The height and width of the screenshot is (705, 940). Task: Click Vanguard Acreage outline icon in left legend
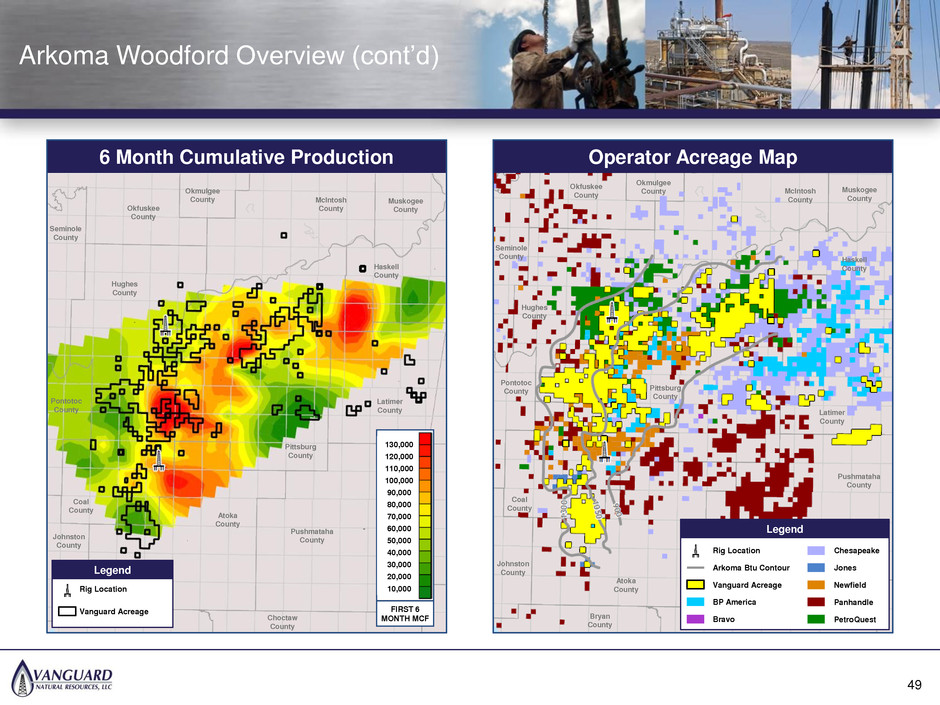click(x=67, y=611)
